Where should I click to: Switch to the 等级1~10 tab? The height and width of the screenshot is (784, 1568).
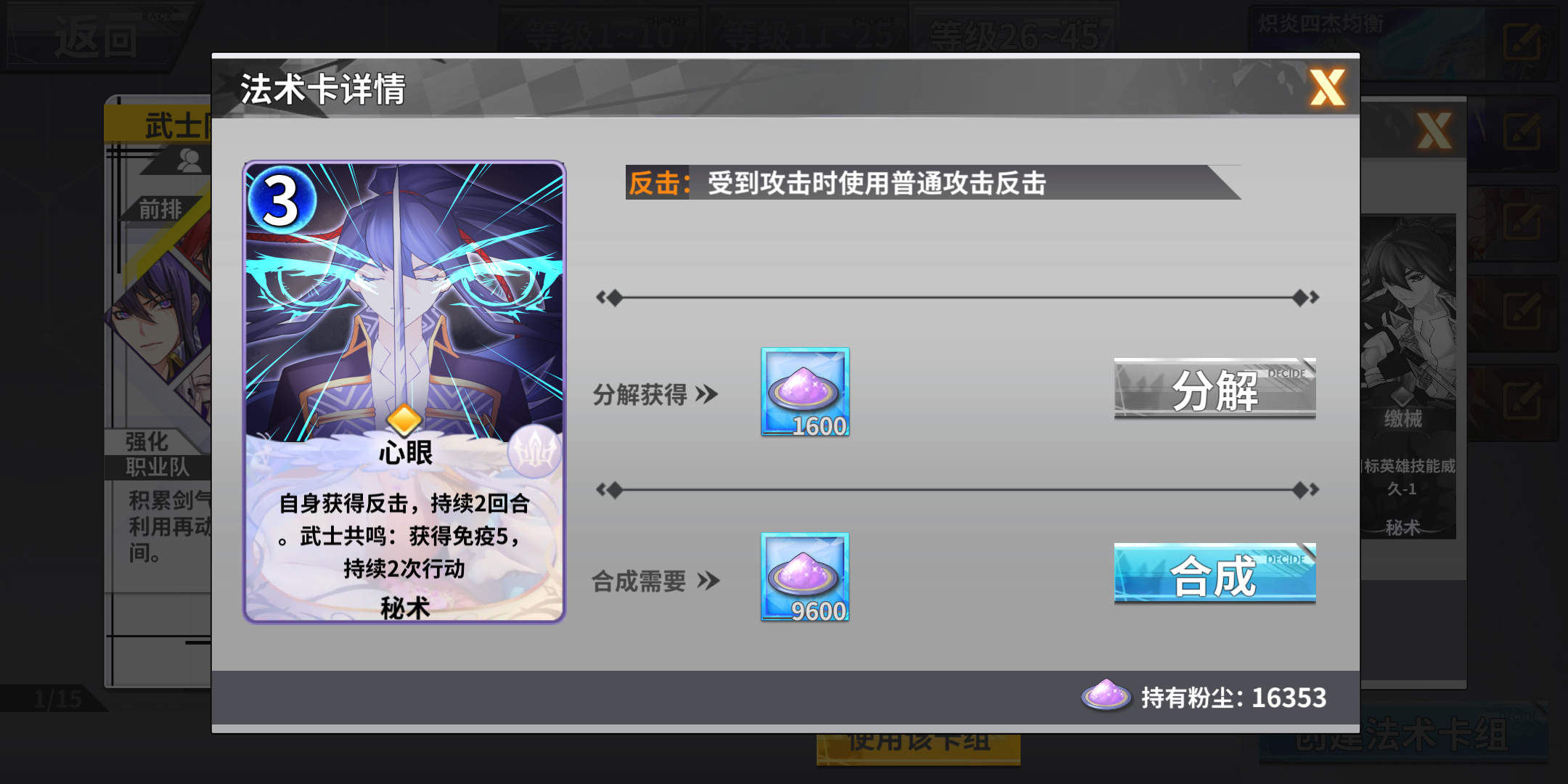point(600,33)
